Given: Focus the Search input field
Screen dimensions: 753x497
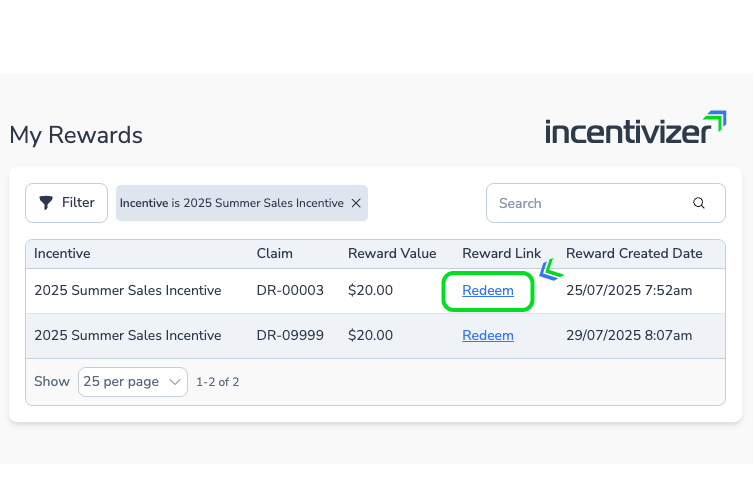Looking at the screenshot, I should [x=590, y=203].
